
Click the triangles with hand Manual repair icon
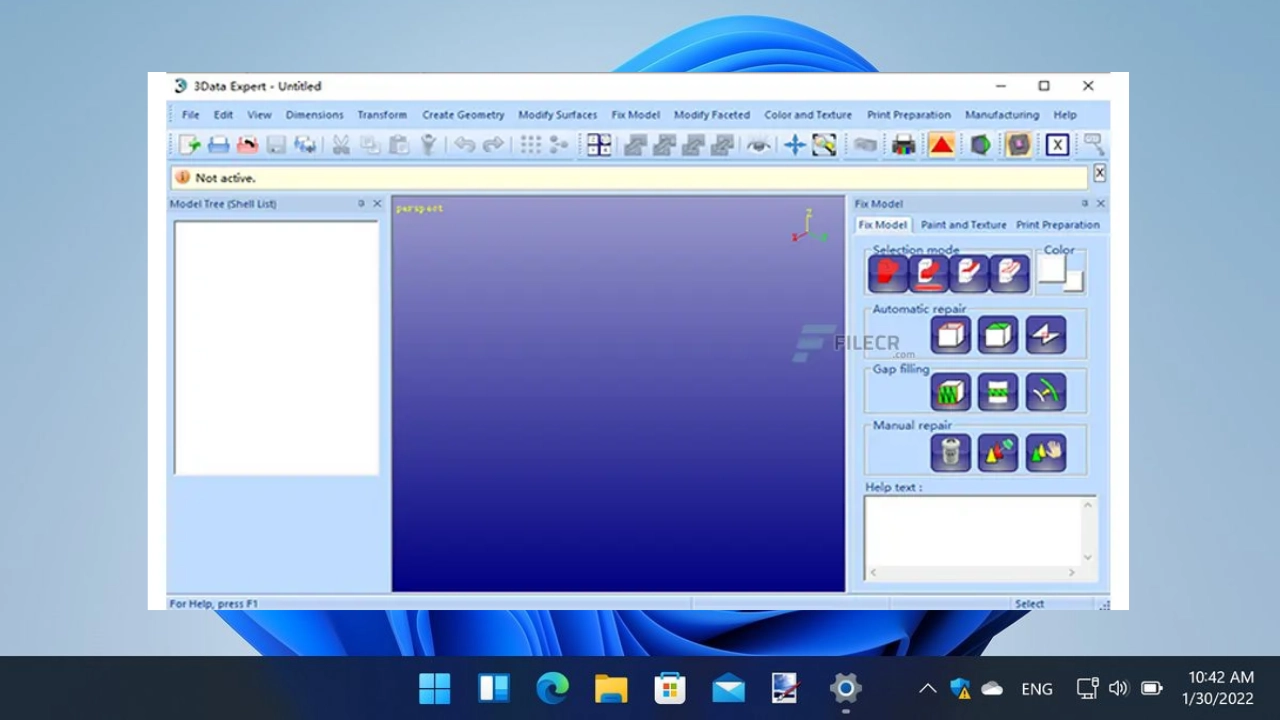pyautogui.click(x=1046, y=452)
